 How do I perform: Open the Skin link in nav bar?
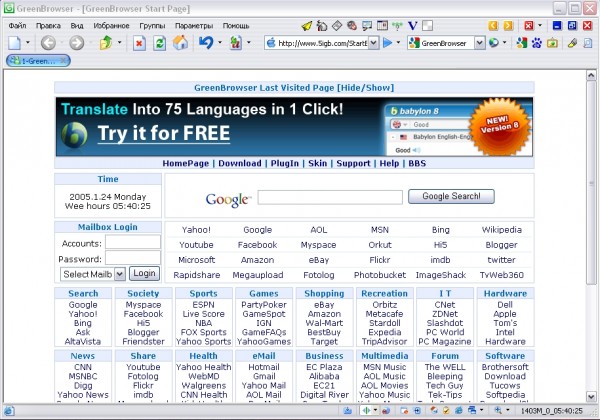(318, 163)
